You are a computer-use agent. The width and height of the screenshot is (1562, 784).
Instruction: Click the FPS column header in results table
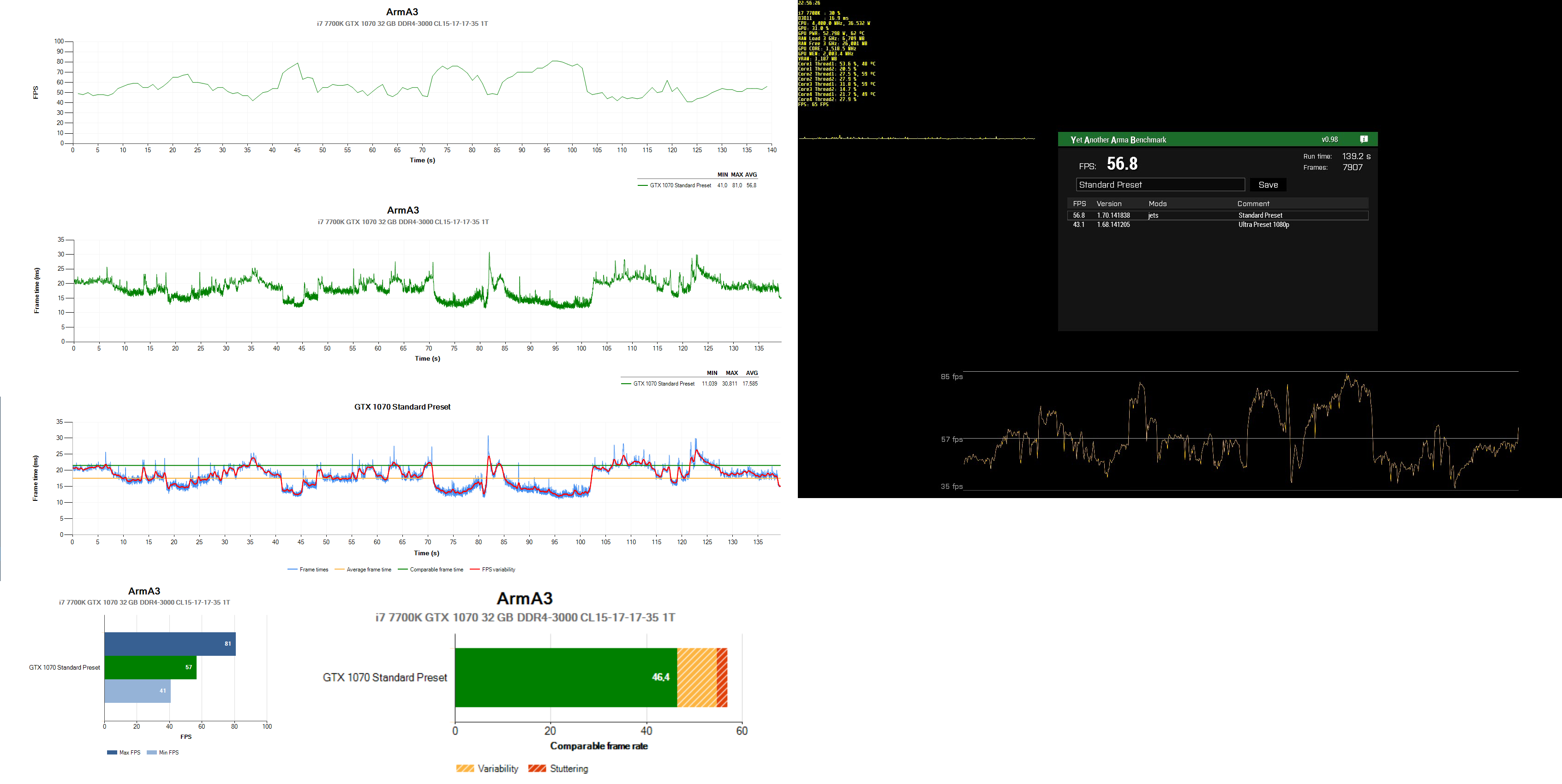click(1079, 203)
